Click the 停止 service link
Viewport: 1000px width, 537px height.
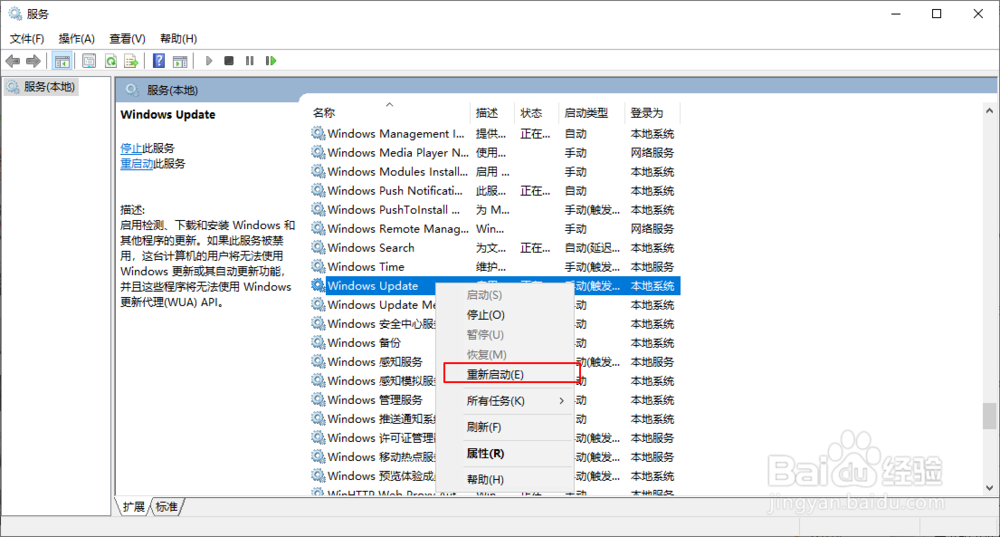pos(131,148)
